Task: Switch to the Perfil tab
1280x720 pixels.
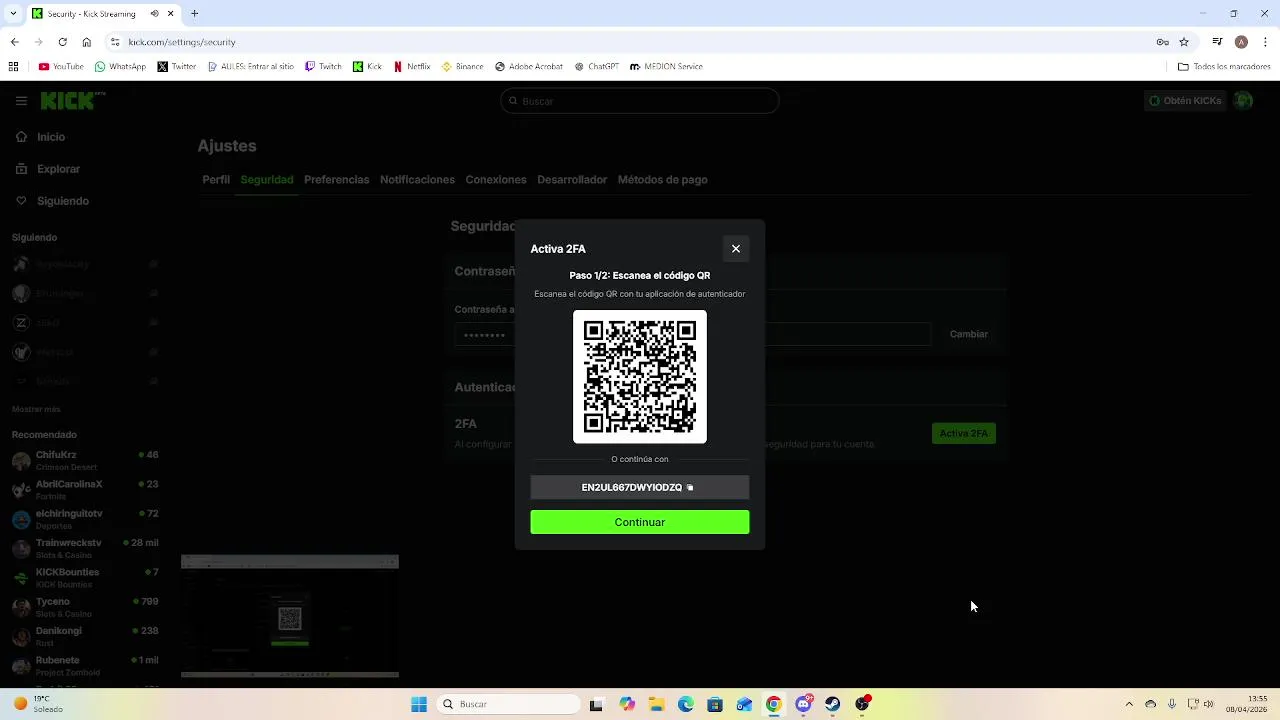Action: coord(216,180)
